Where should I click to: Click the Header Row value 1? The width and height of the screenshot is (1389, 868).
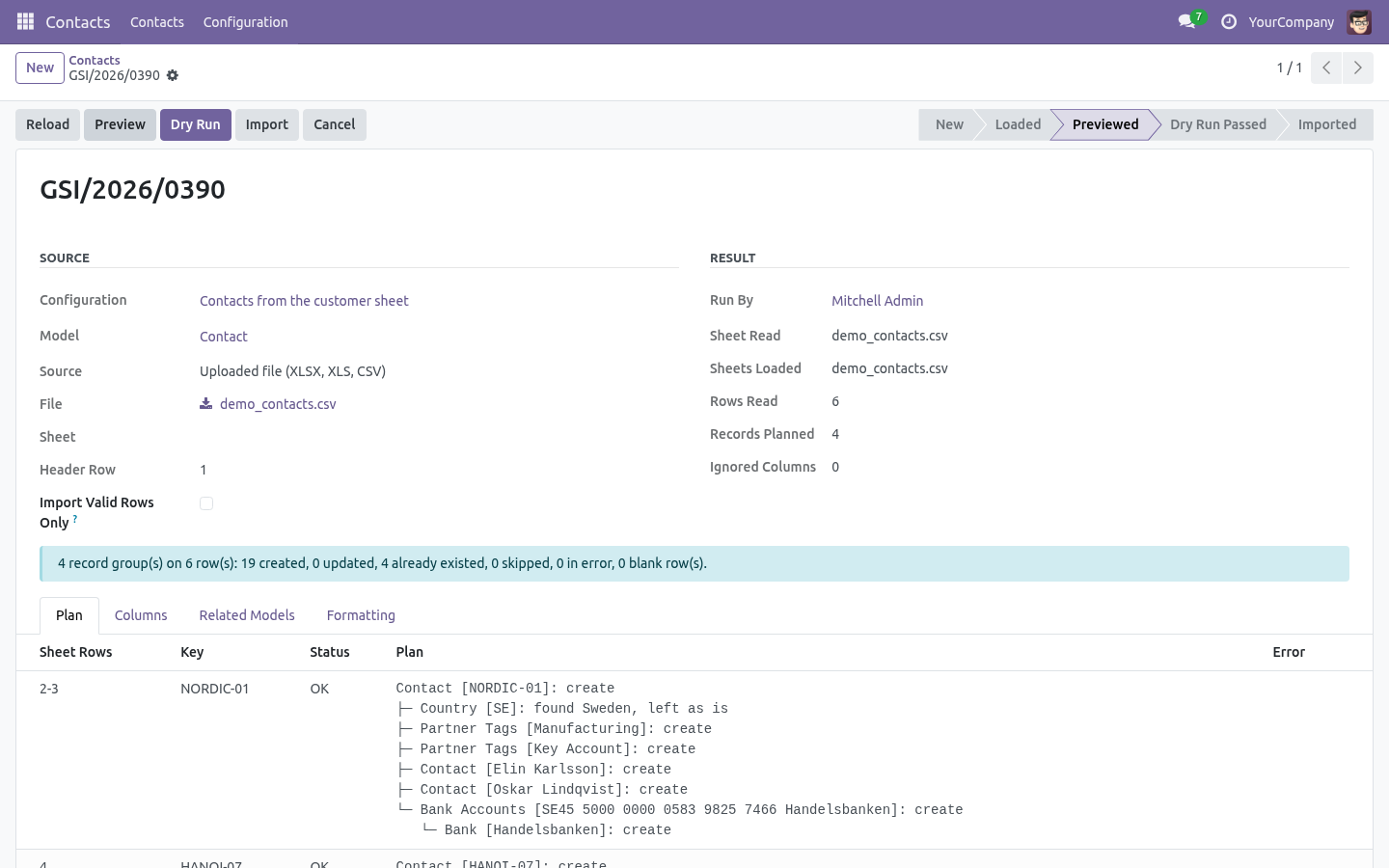[x=203, y=470]
